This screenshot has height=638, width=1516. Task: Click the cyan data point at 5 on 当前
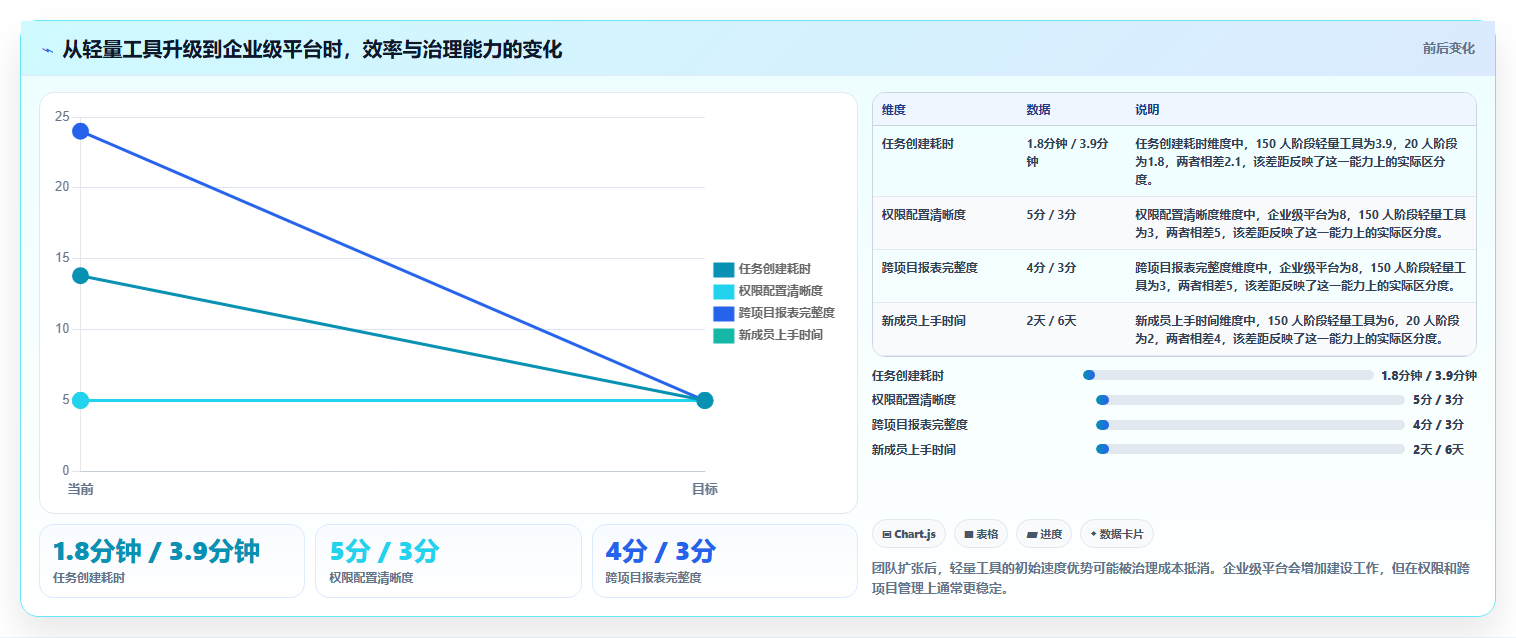coord(81,400)
